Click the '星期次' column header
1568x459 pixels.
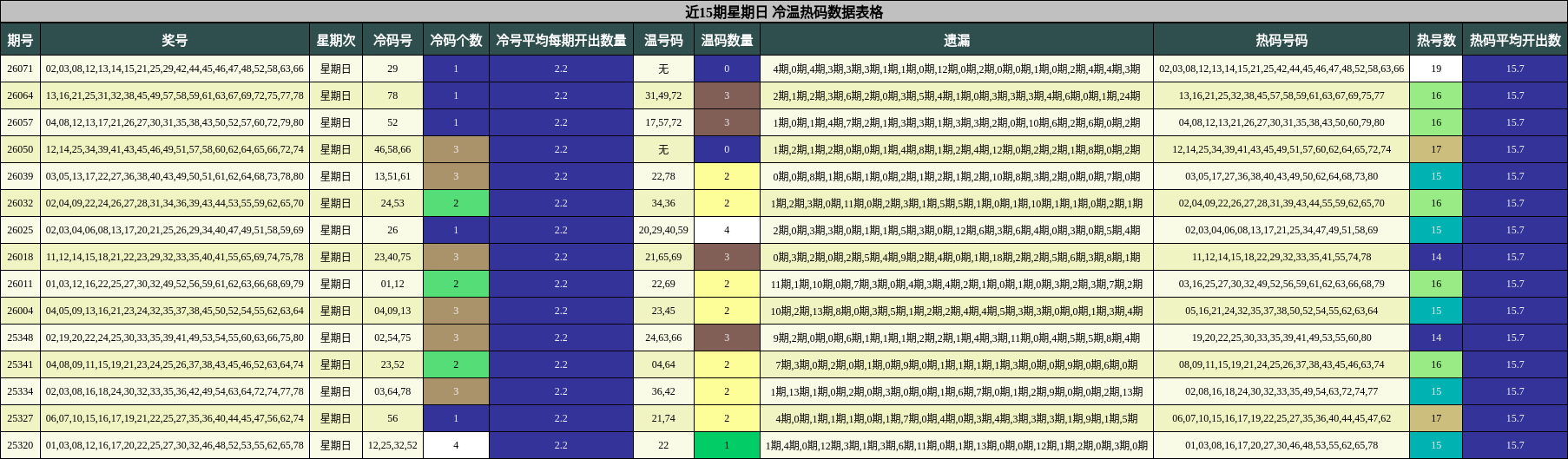pyautogui.click(x=336, y=40)
